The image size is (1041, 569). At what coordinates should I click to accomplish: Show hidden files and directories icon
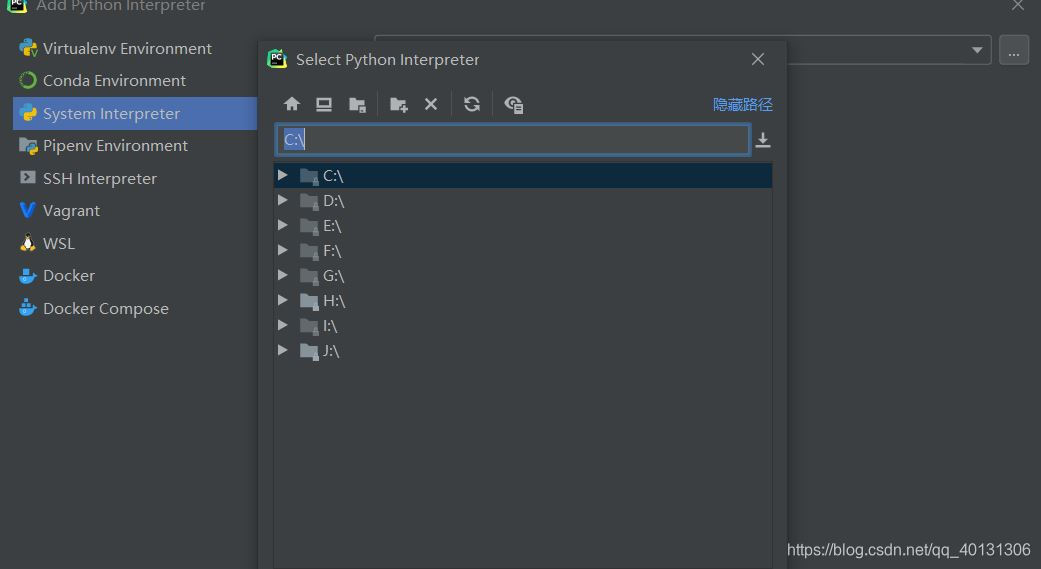point(514,105)
